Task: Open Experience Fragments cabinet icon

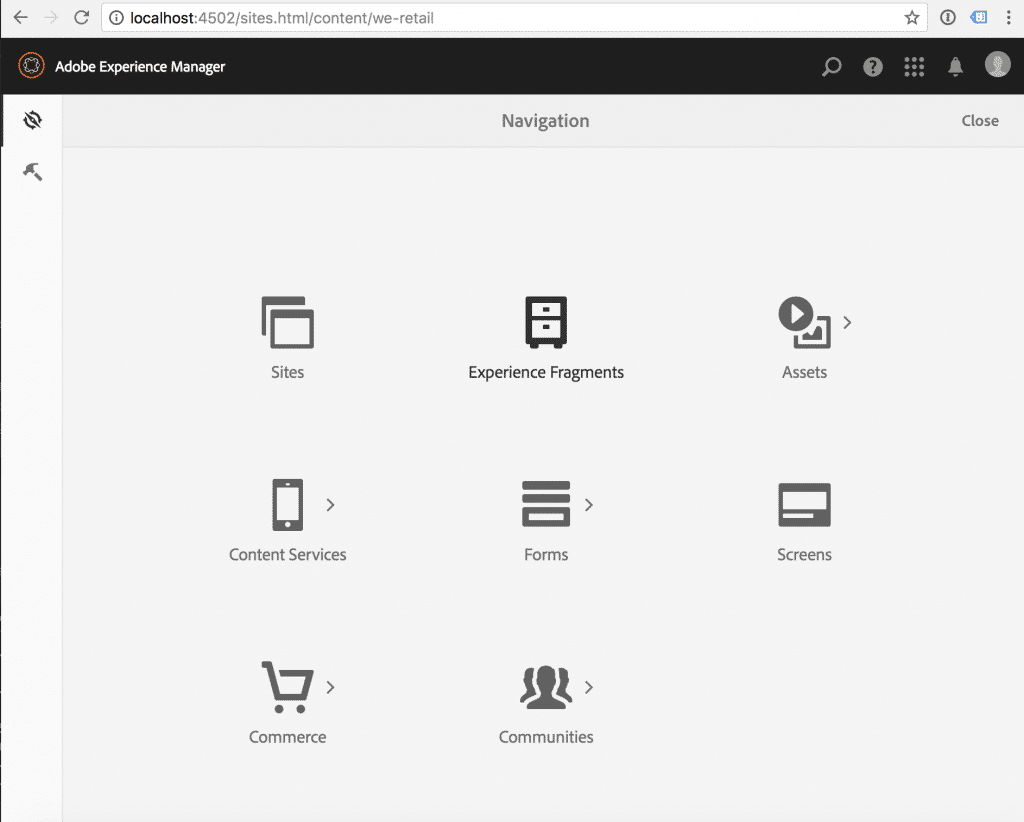Action: (546, 323)
